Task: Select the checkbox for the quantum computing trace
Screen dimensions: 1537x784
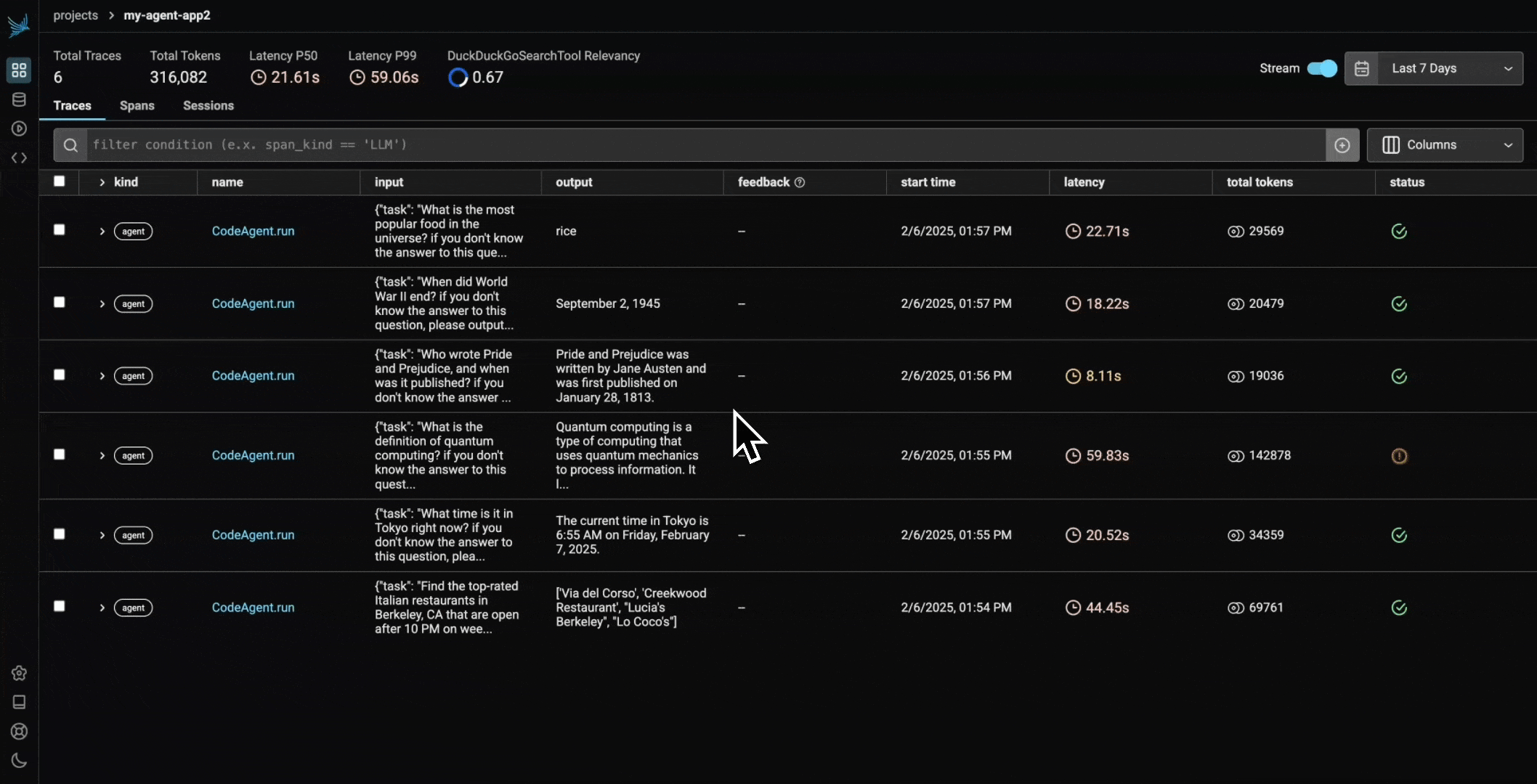Action: click(x=60, y=454)
